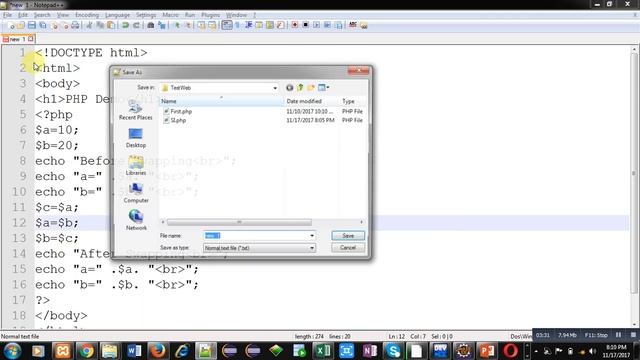Open the Windows Start button

pos(13,351)
